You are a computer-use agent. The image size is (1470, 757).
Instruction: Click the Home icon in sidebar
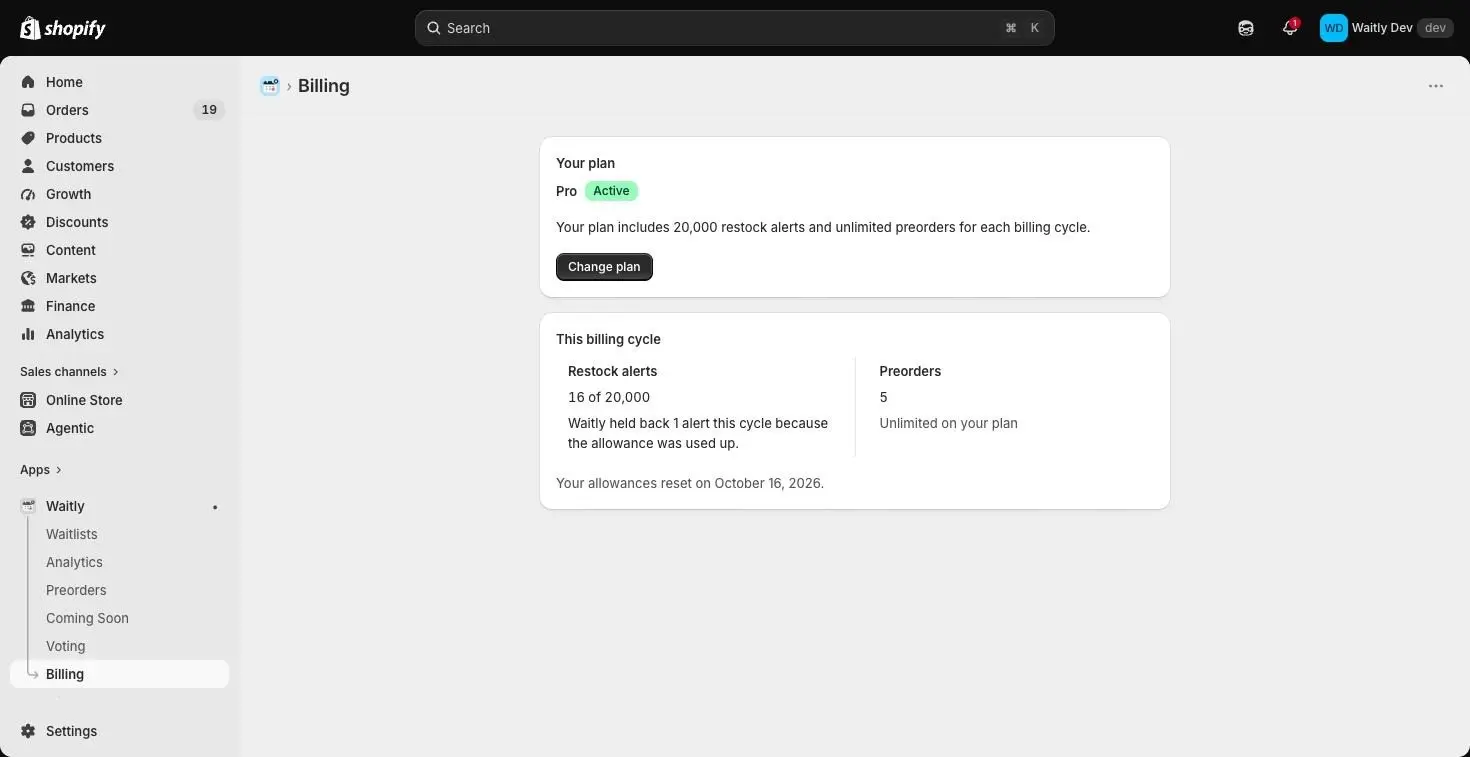28,82
